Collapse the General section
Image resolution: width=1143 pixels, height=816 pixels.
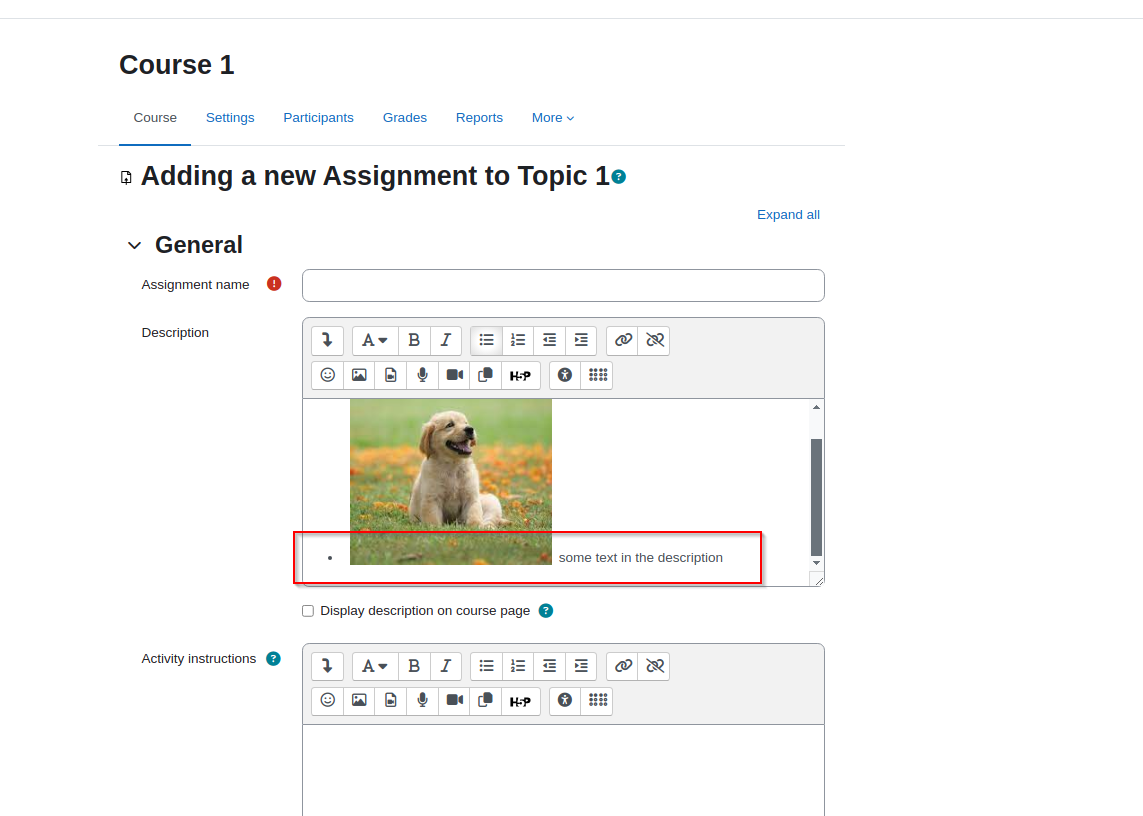click(134, 246)
